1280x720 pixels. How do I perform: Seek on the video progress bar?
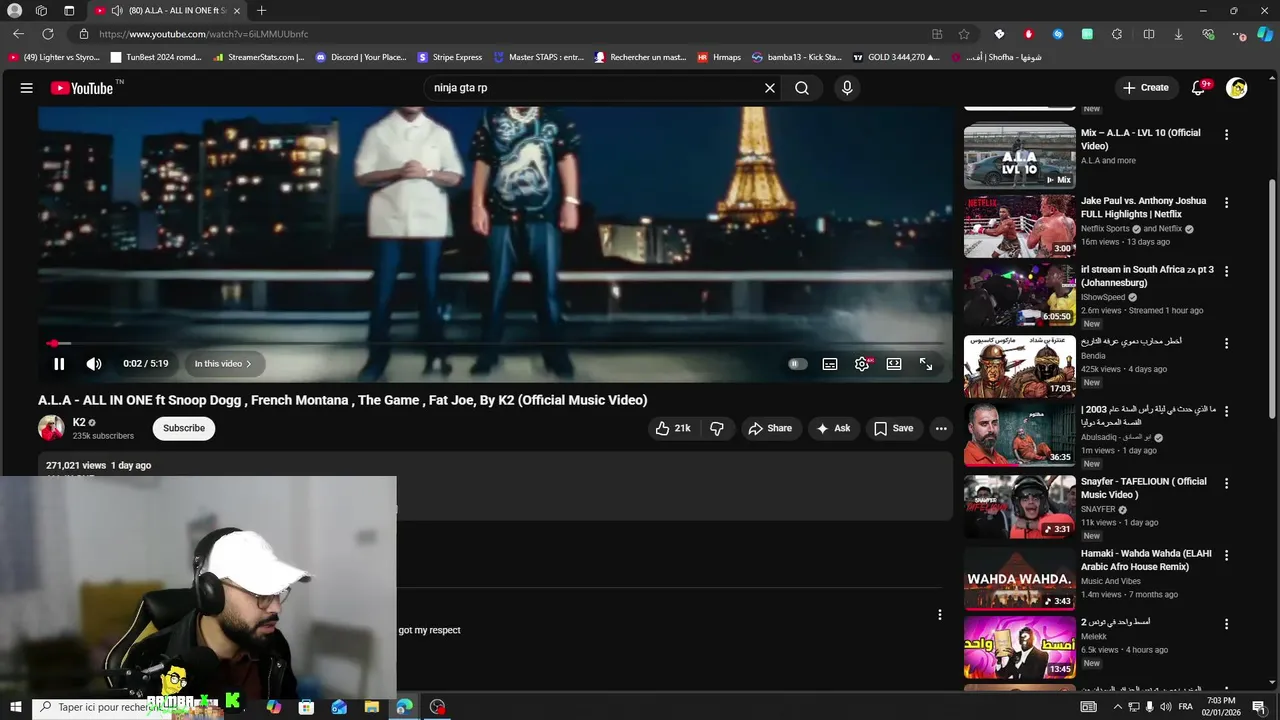496,343
